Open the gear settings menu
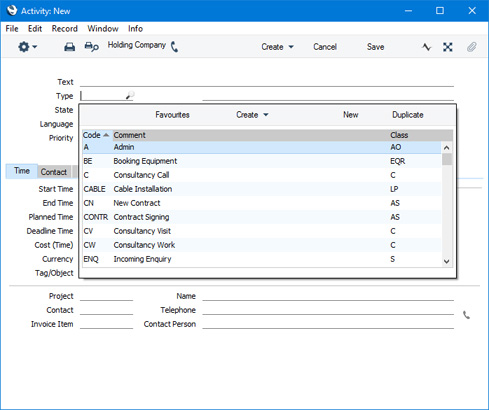 [x=27, y=47]
